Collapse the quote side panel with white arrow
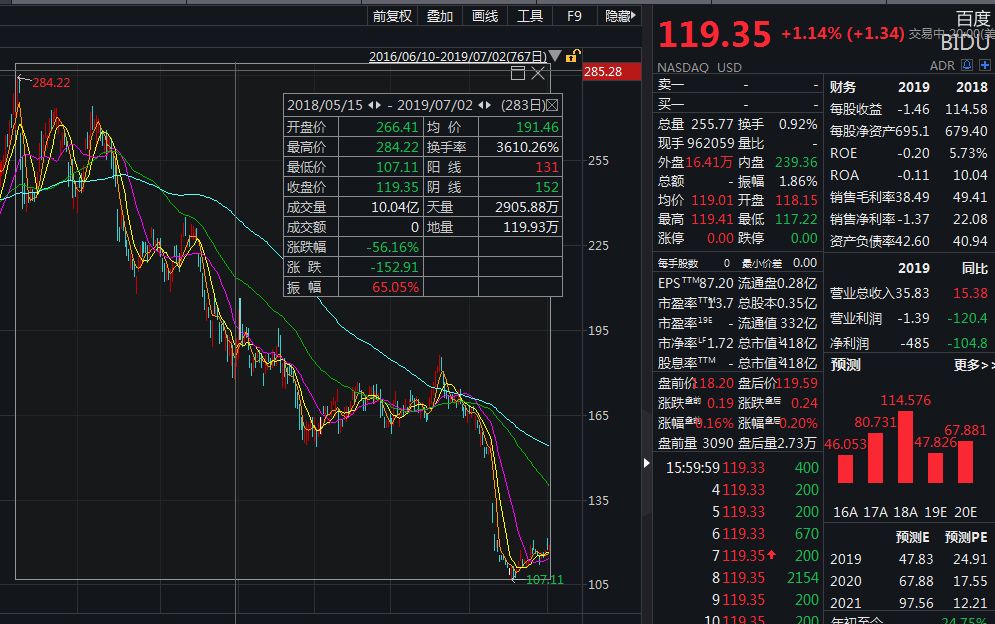 [x=646, y=463]
